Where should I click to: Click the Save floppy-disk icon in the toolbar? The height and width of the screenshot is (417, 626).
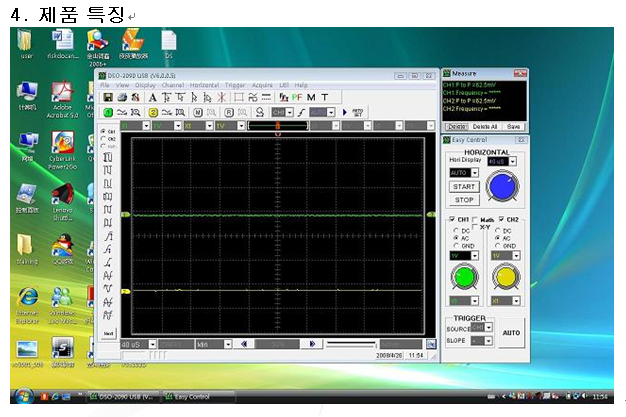coord(108,97)
